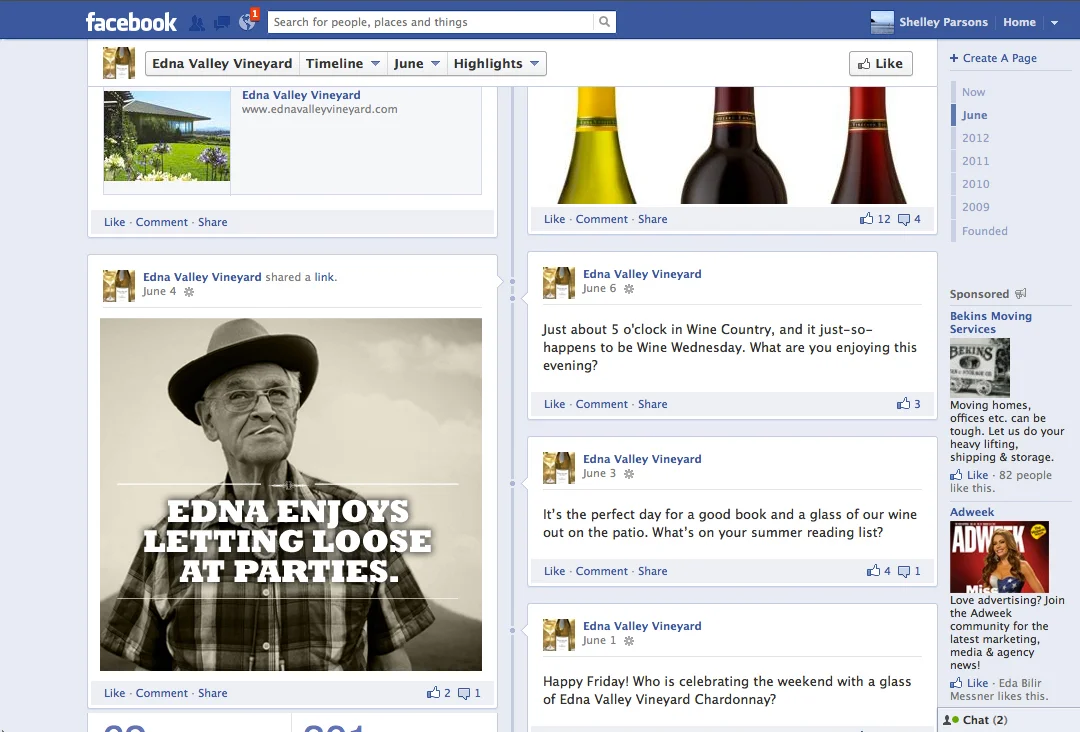
Task: Jump to Founded in timeline navigation
Action: point(984,231)
